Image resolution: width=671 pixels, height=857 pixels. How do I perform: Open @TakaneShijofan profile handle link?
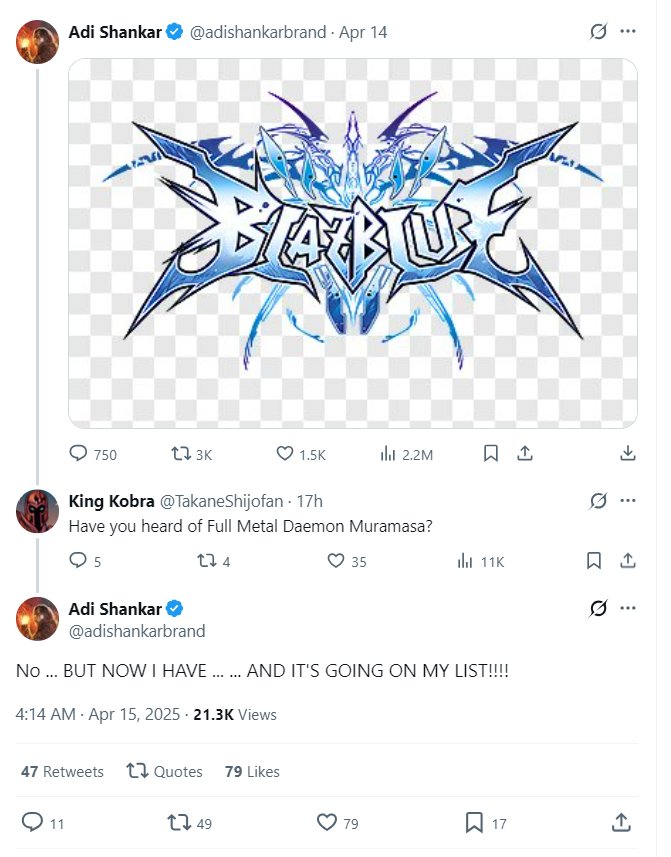coord(223,500)
